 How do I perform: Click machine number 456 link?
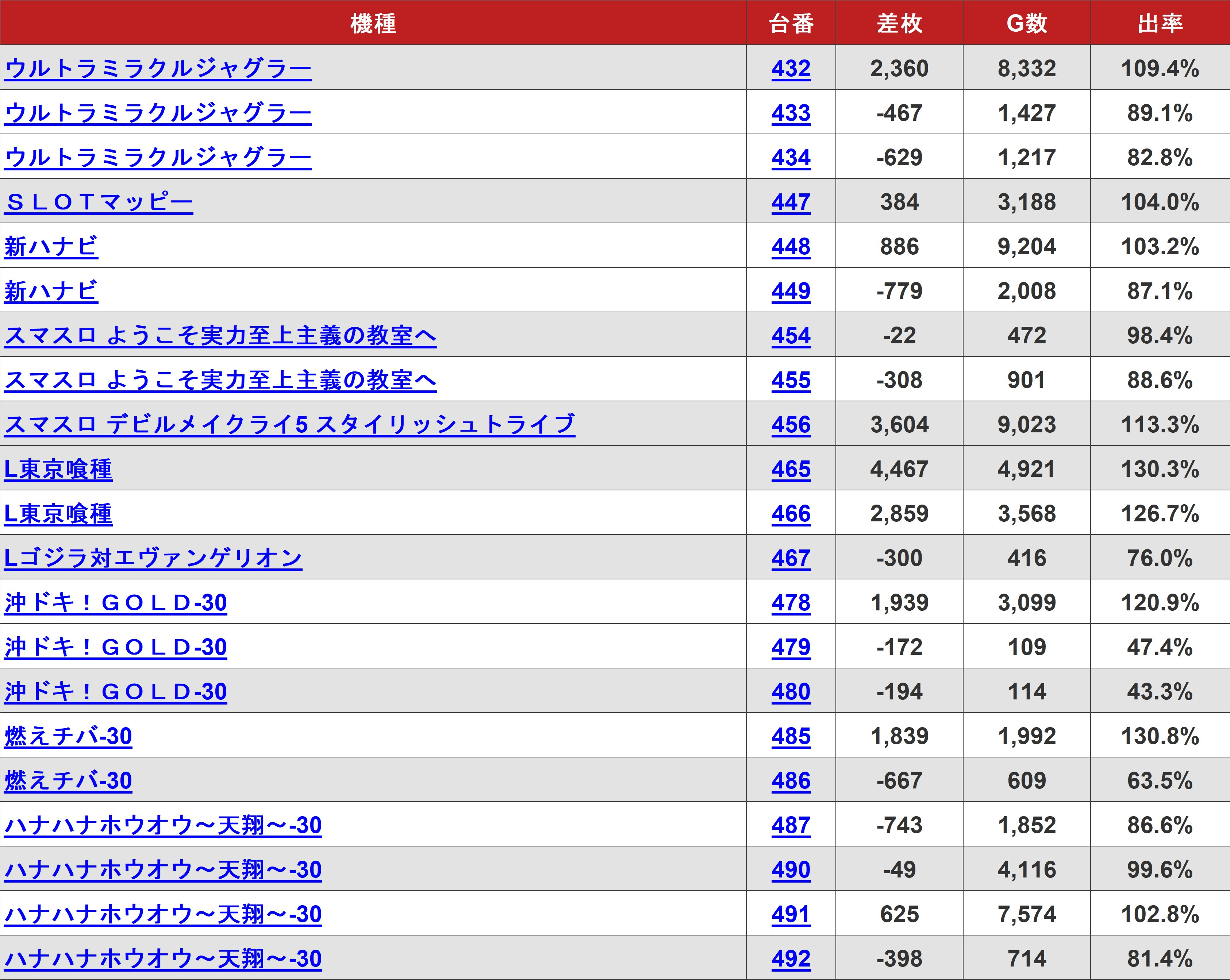click(x=791, y=424)
